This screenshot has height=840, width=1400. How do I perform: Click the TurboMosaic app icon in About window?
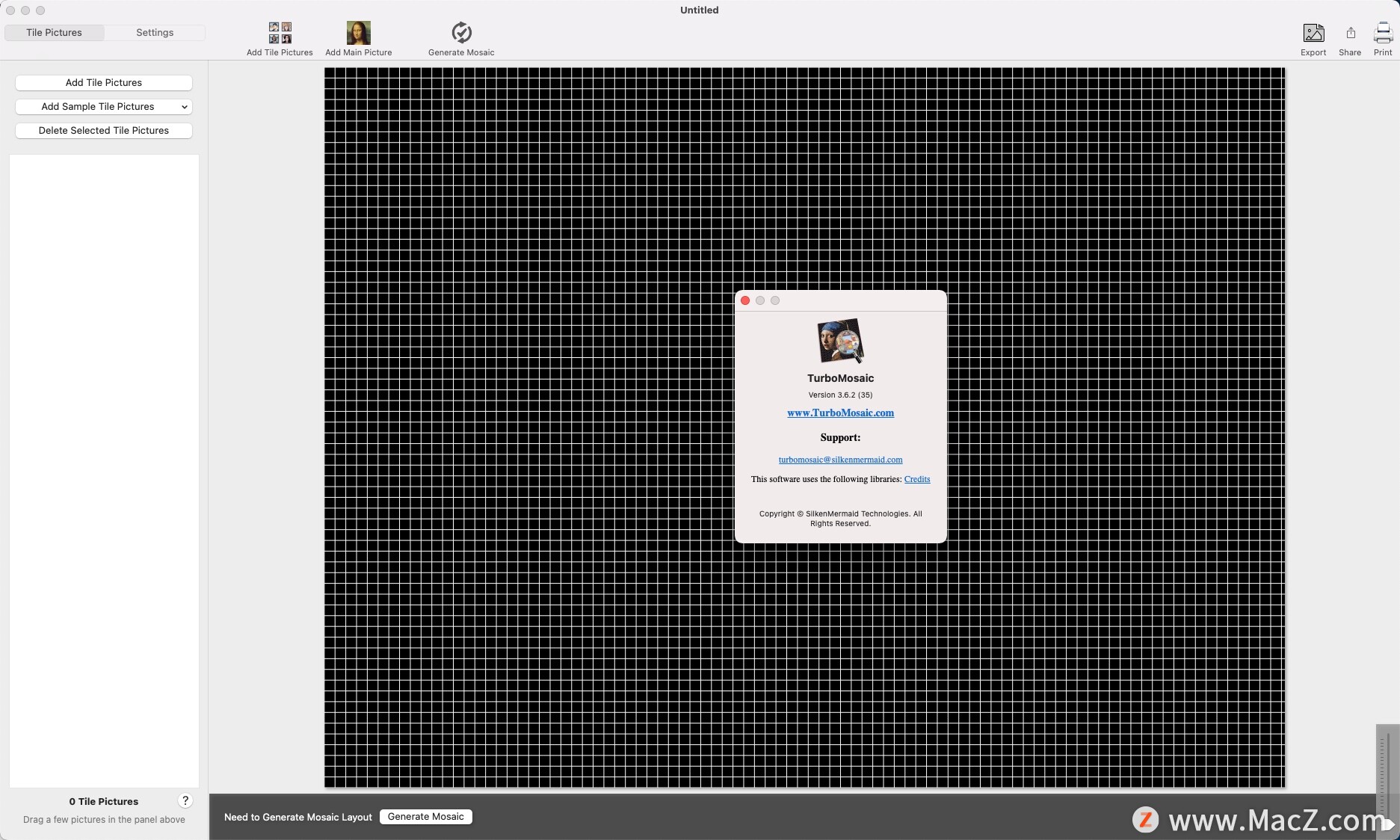coord(840,341)
